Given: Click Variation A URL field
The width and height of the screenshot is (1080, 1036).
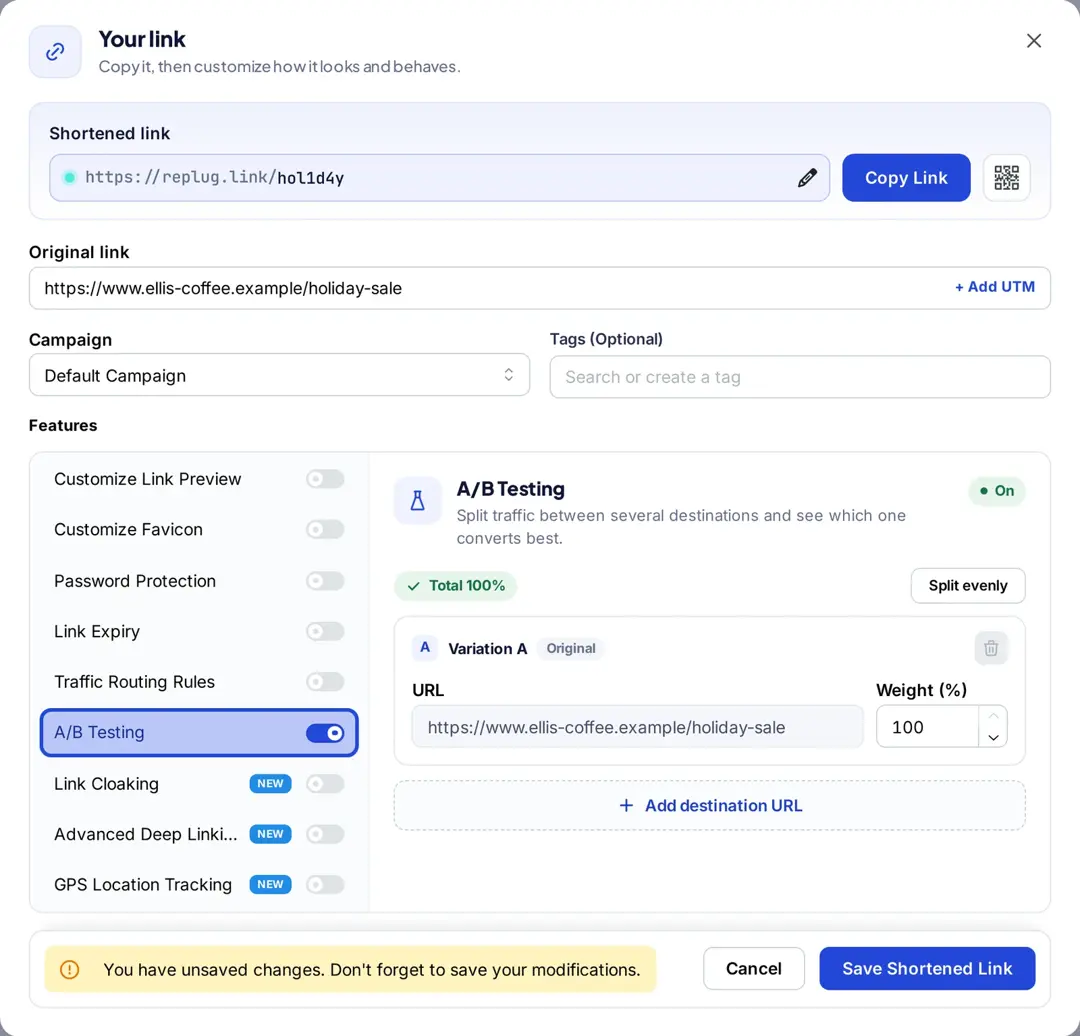Looking at the screenshot, I should [x=637, y=727].
